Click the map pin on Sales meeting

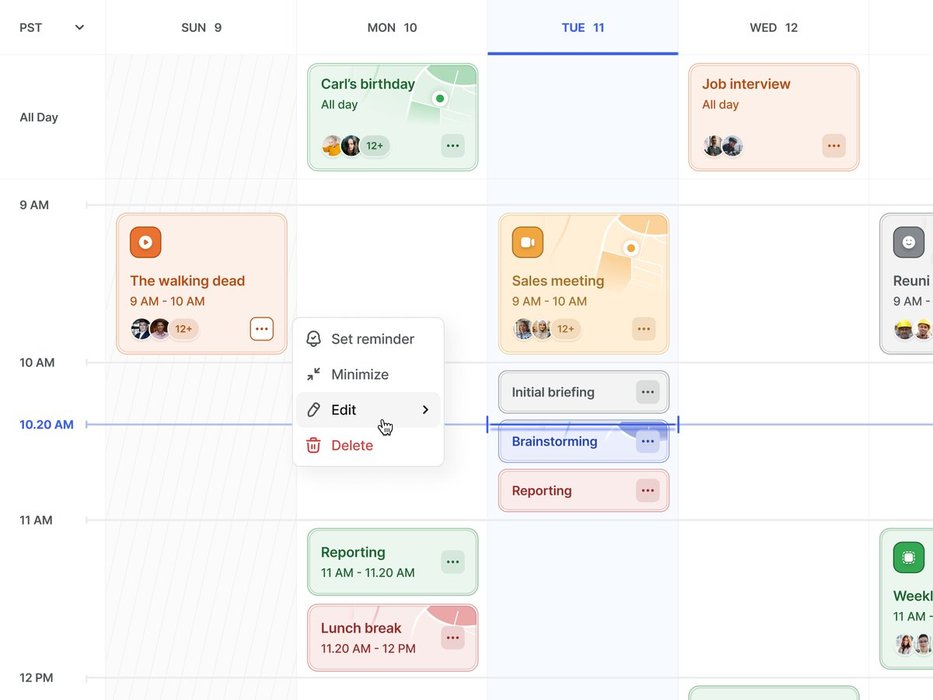(x=631, y=248)
